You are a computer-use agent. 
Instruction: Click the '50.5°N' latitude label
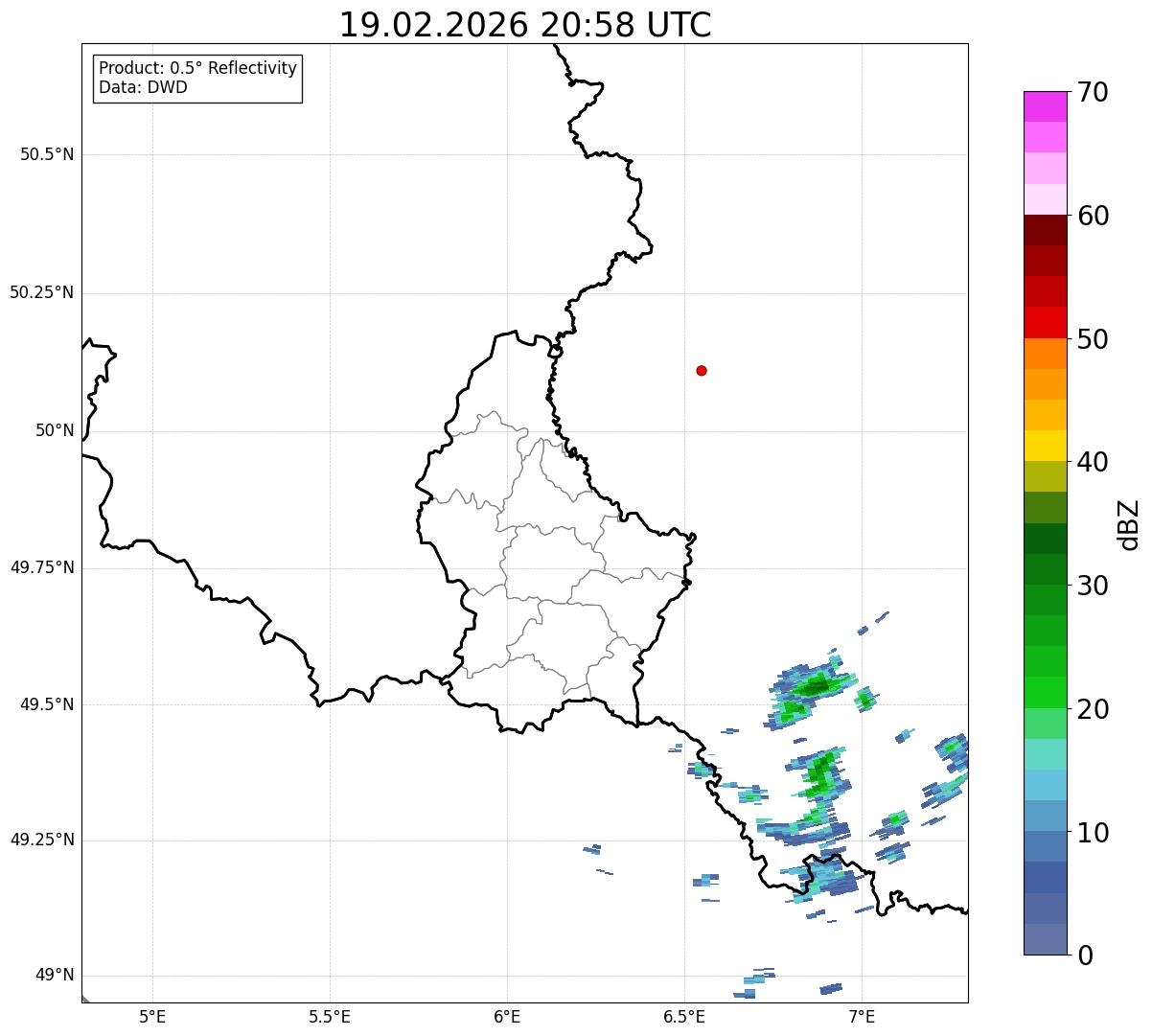[47, 154]
